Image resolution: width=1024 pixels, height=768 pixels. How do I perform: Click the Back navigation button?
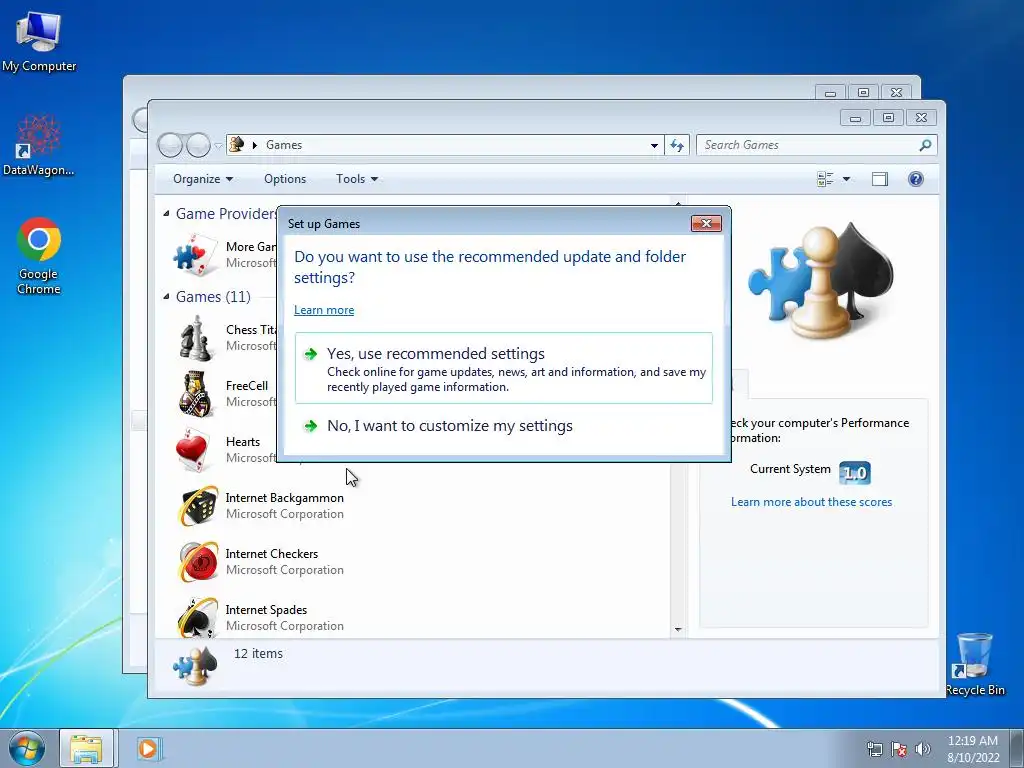170,145
